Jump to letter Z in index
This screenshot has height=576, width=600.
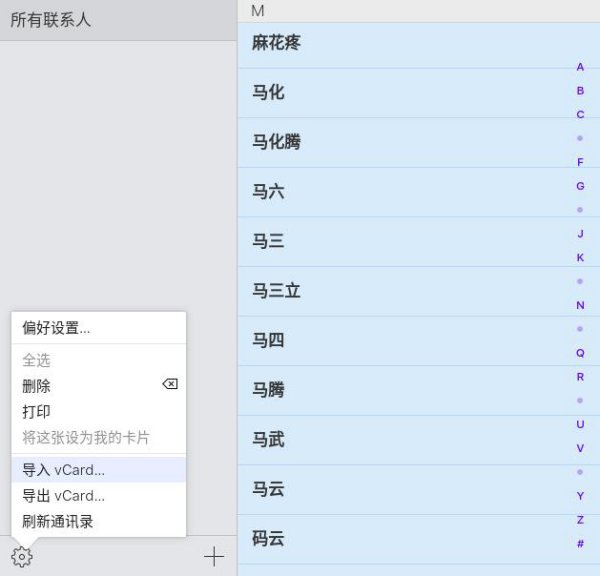[580, 520]
